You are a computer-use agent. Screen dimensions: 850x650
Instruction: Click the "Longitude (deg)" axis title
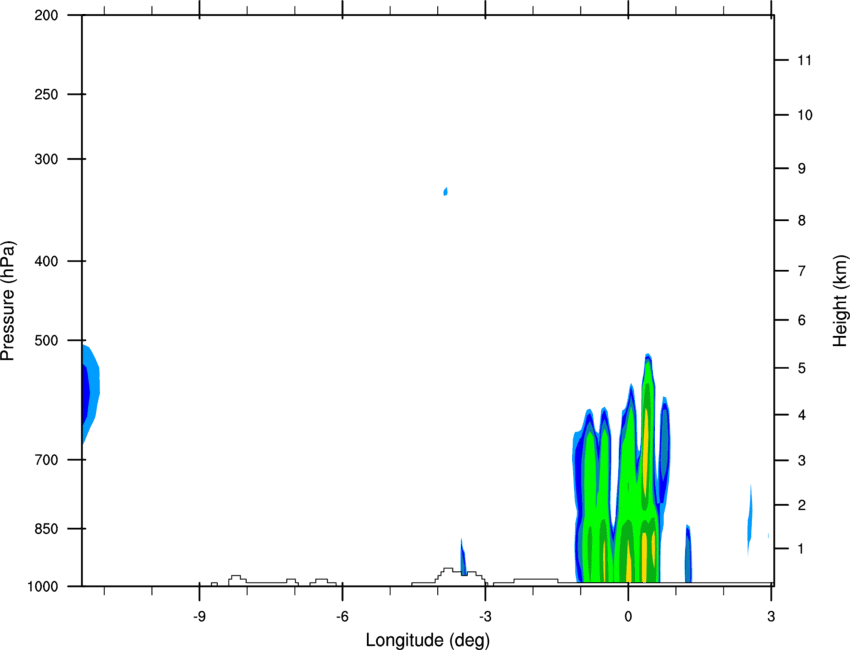[428, 640]
